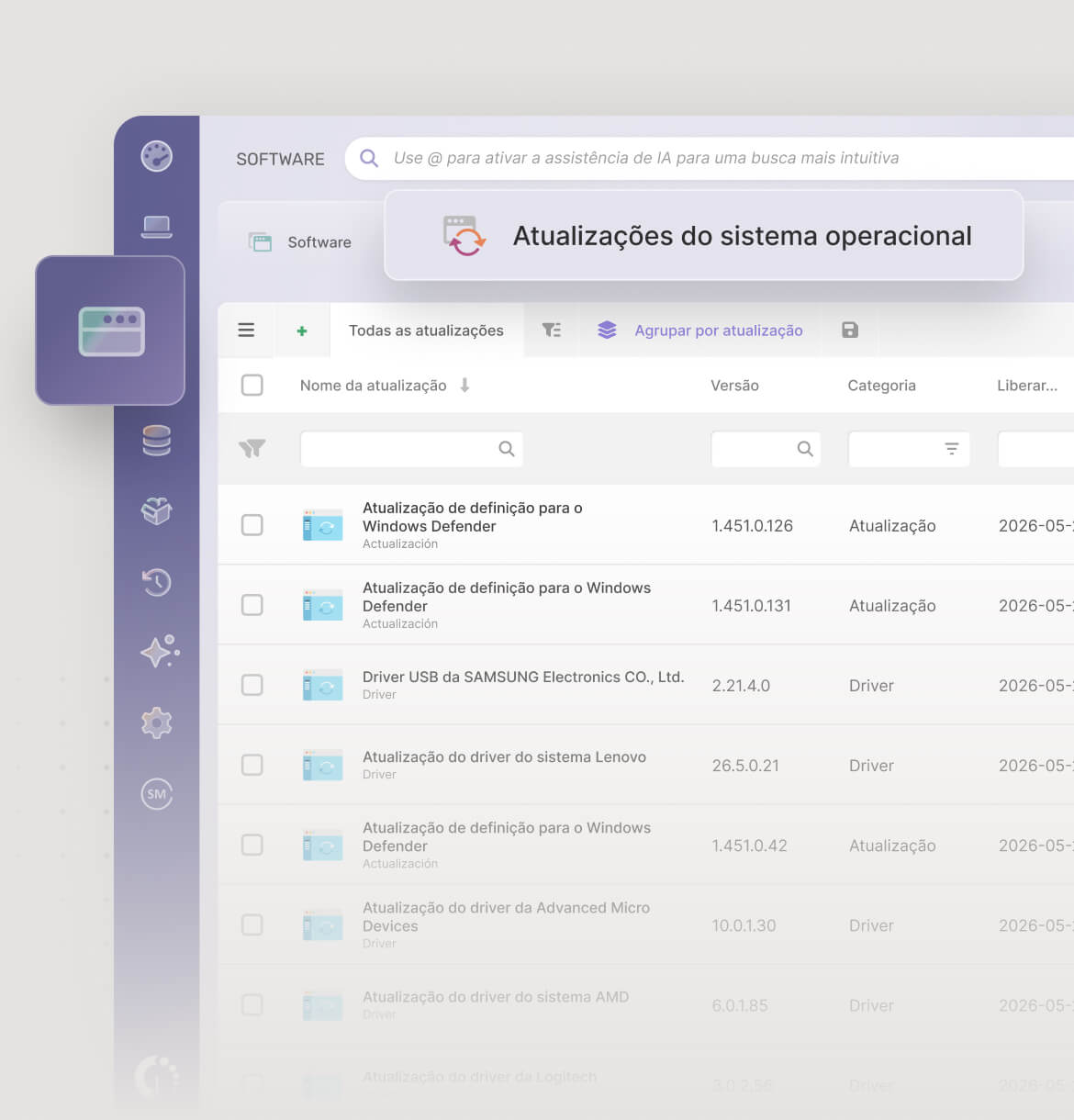Switch to the Todas as atualizações tab
Image resolution: width=1074 pixels, height=1120 pixels.
coord(426,330)
